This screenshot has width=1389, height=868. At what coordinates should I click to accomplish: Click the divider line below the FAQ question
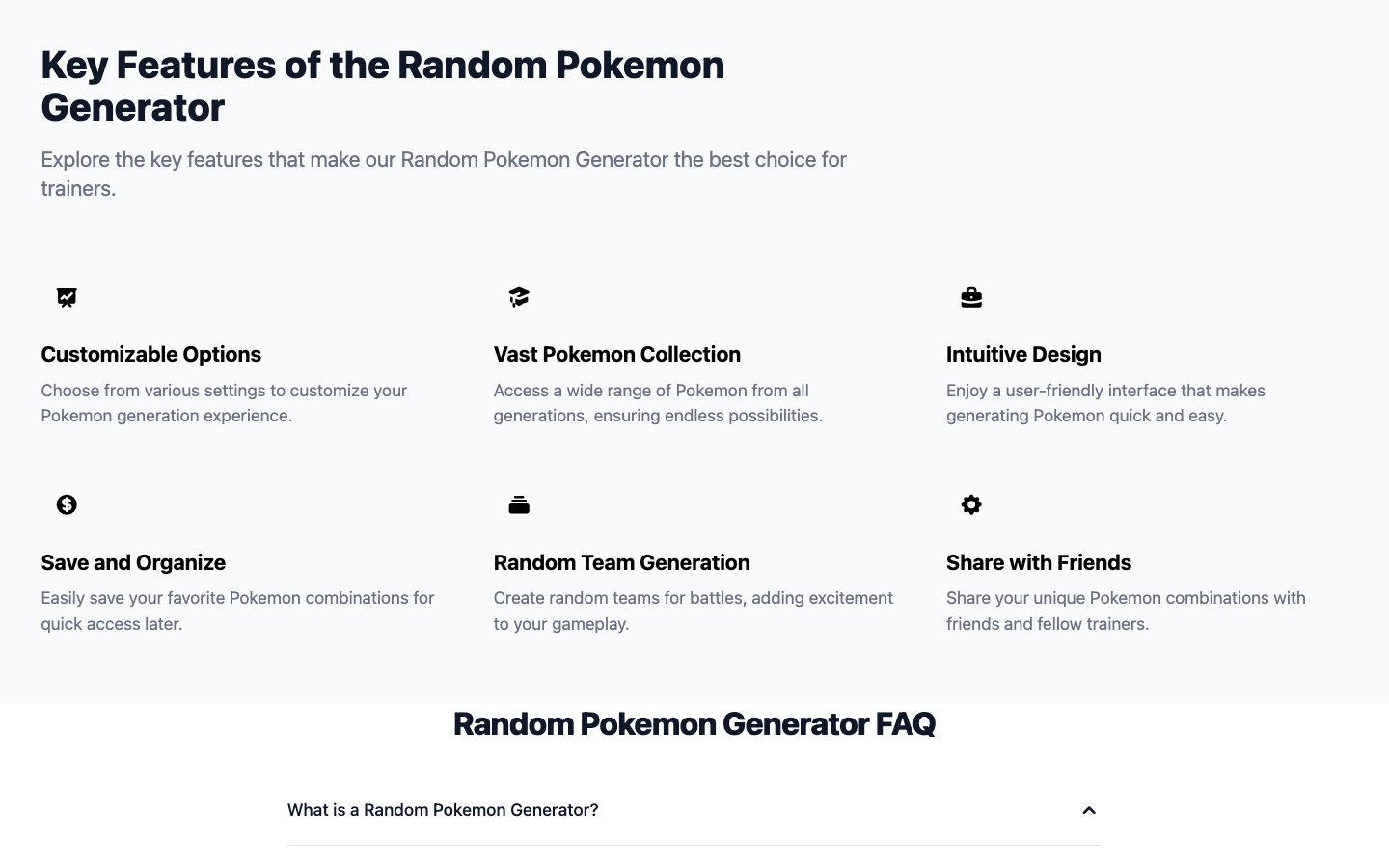click(x=694, y=845)
